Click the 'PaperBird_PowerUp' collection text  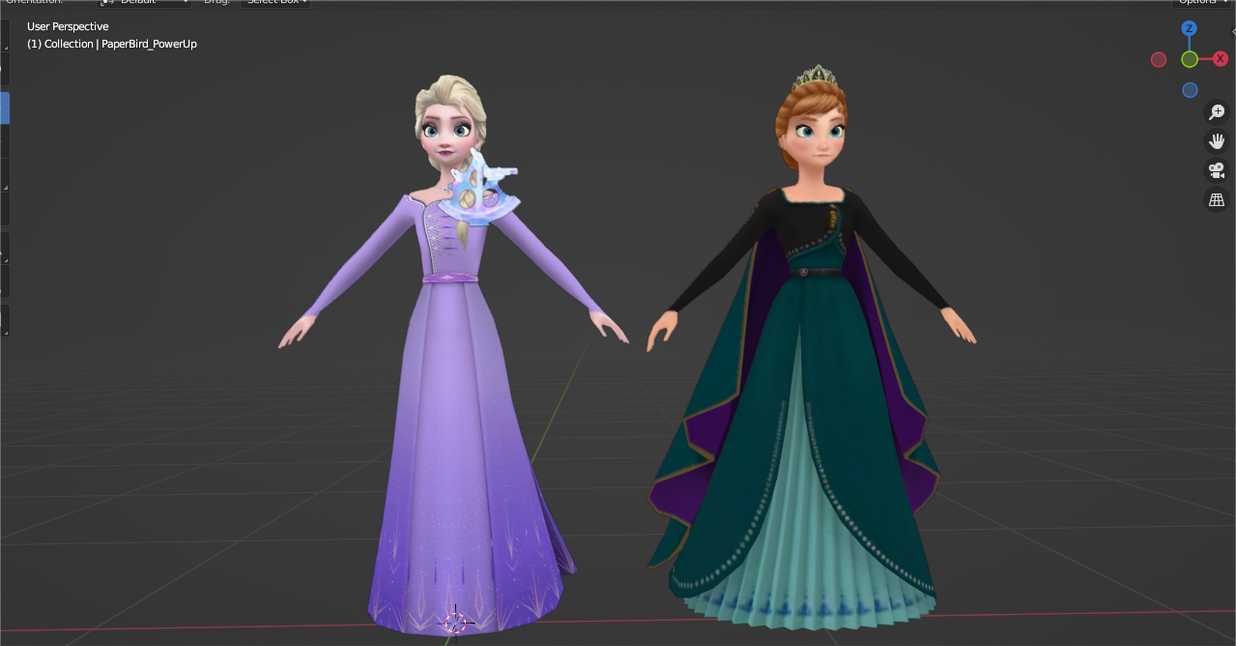pyautogui.click(x=149, y=44)
